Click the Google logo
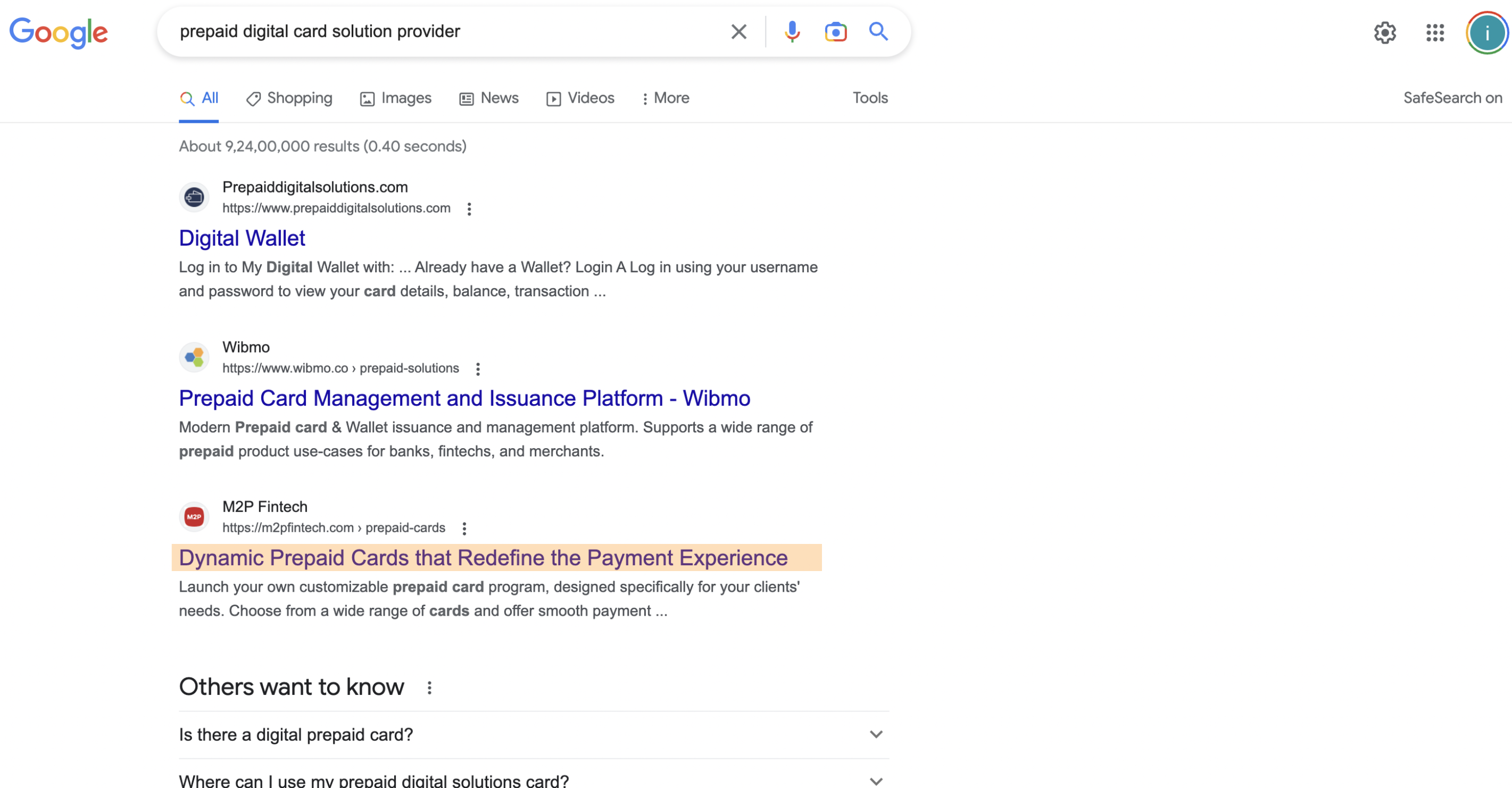 point(59,33)
